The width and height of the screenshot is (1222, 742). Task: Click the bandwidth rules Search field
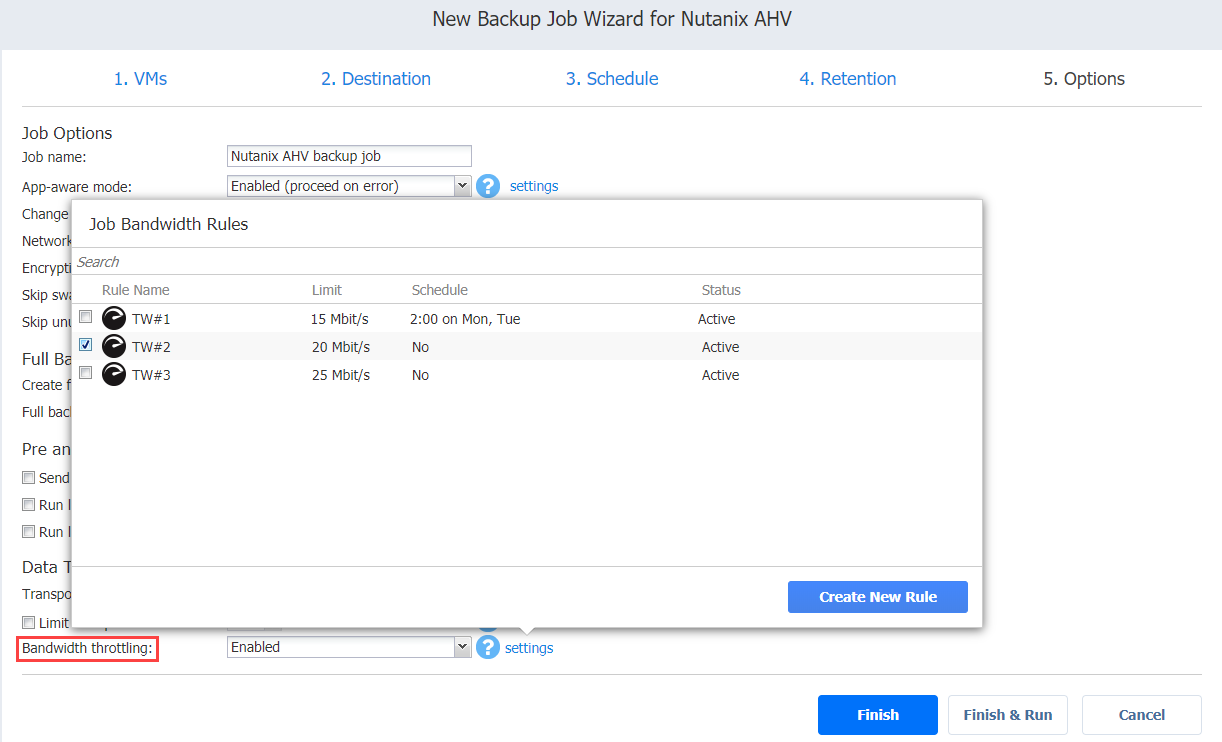point(527,262)
